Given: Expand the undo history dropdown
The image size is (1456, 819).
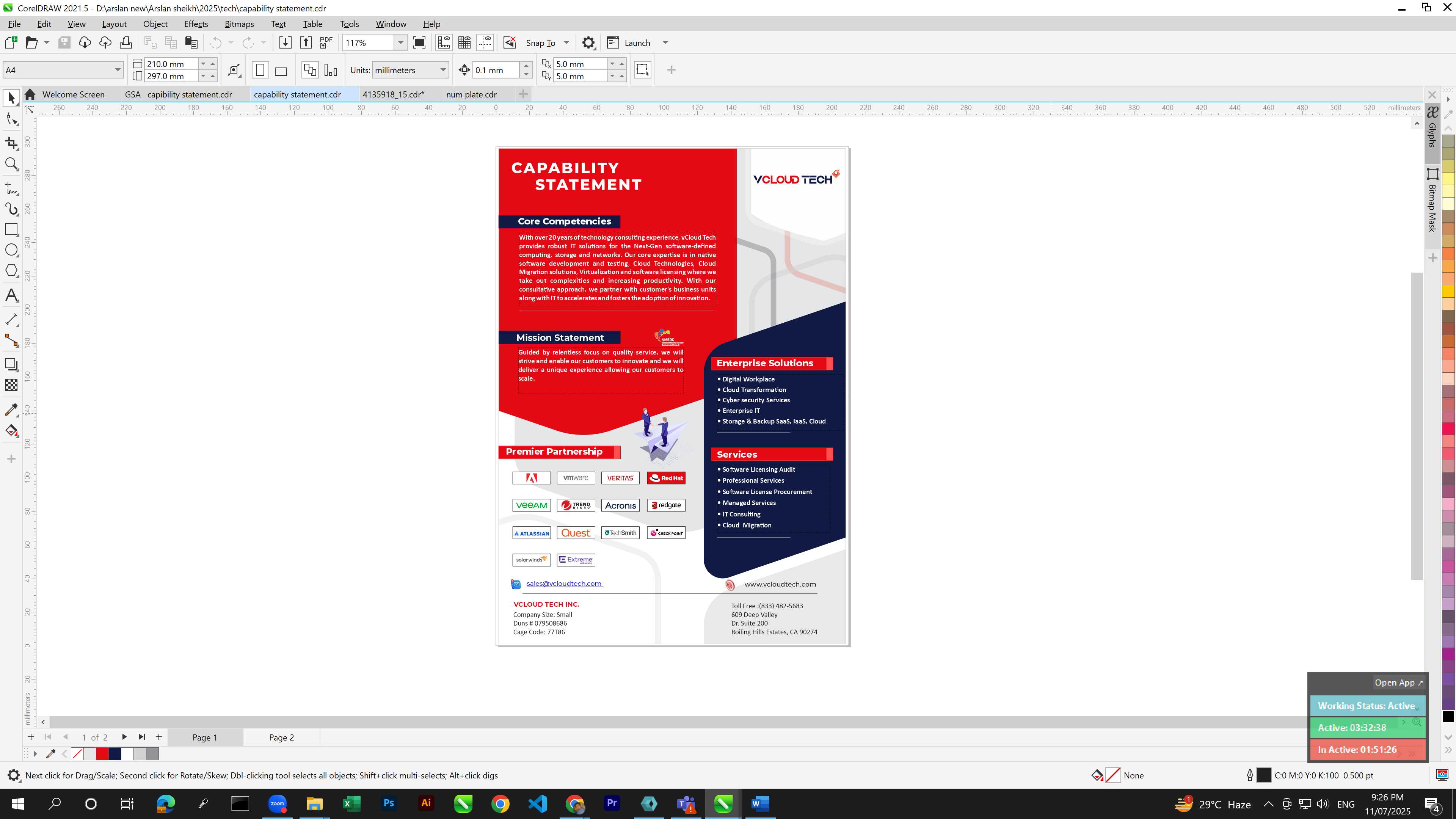Looking at the screenshot, I should point(231,42).
